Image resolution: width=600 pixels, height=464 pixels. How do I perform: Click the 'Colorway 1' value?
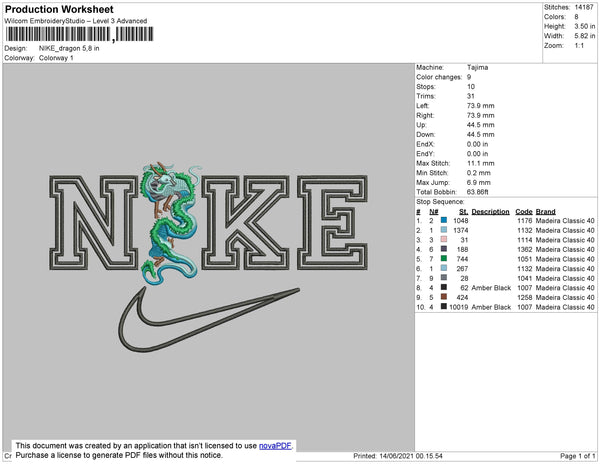(x=56, y=58)
